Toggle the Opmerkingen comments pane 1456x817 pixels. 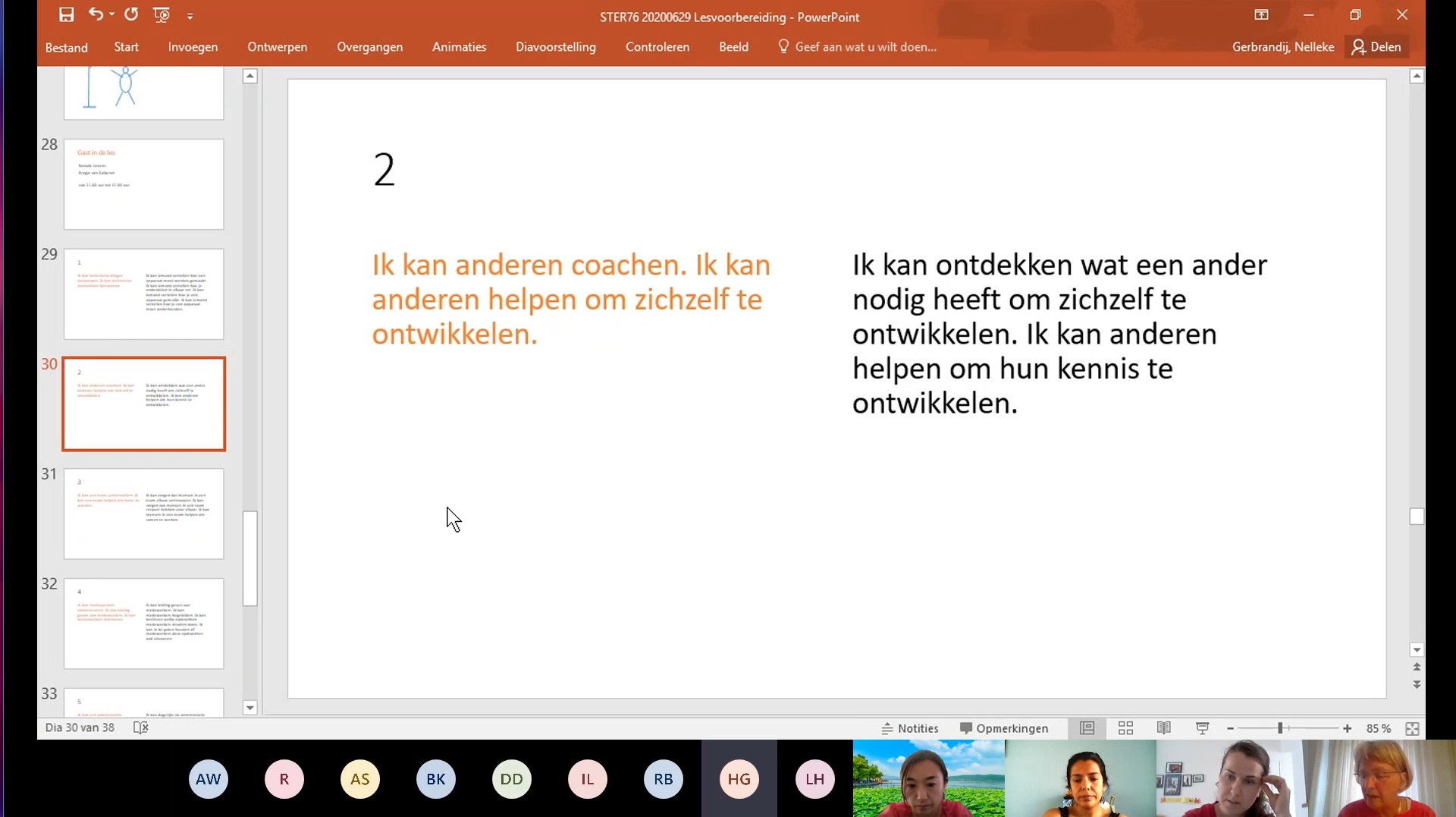tap(1004, 728)
